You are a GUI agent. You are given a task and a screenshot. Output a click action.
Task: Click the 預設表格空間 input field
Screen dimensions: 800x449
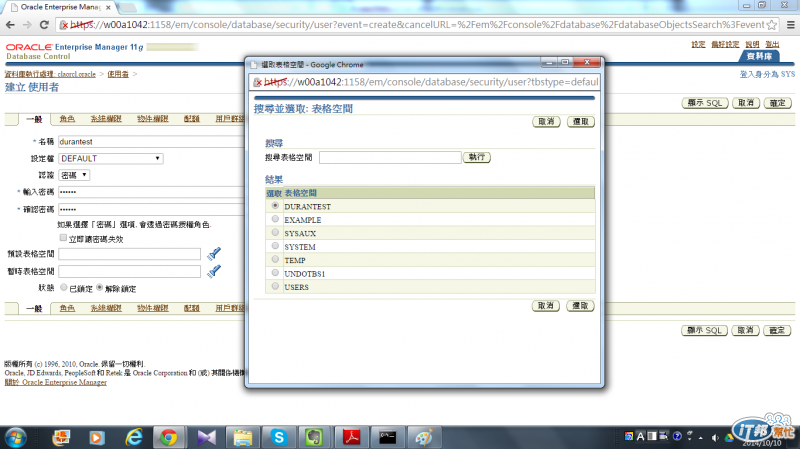pyautogui.click(x=130, y=254)
